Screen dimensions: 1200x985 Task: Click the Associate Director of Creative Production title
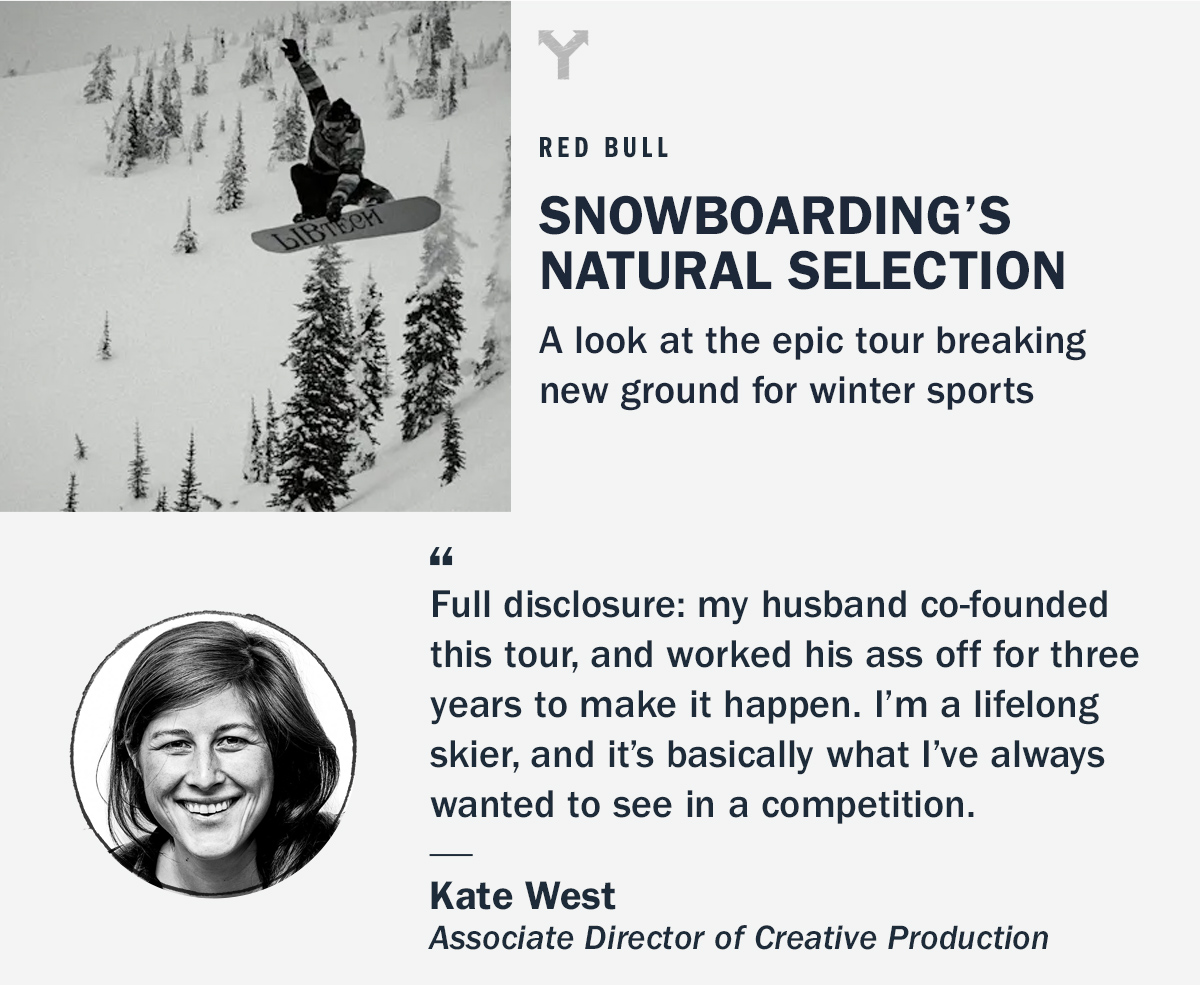(x=739, y=939)
